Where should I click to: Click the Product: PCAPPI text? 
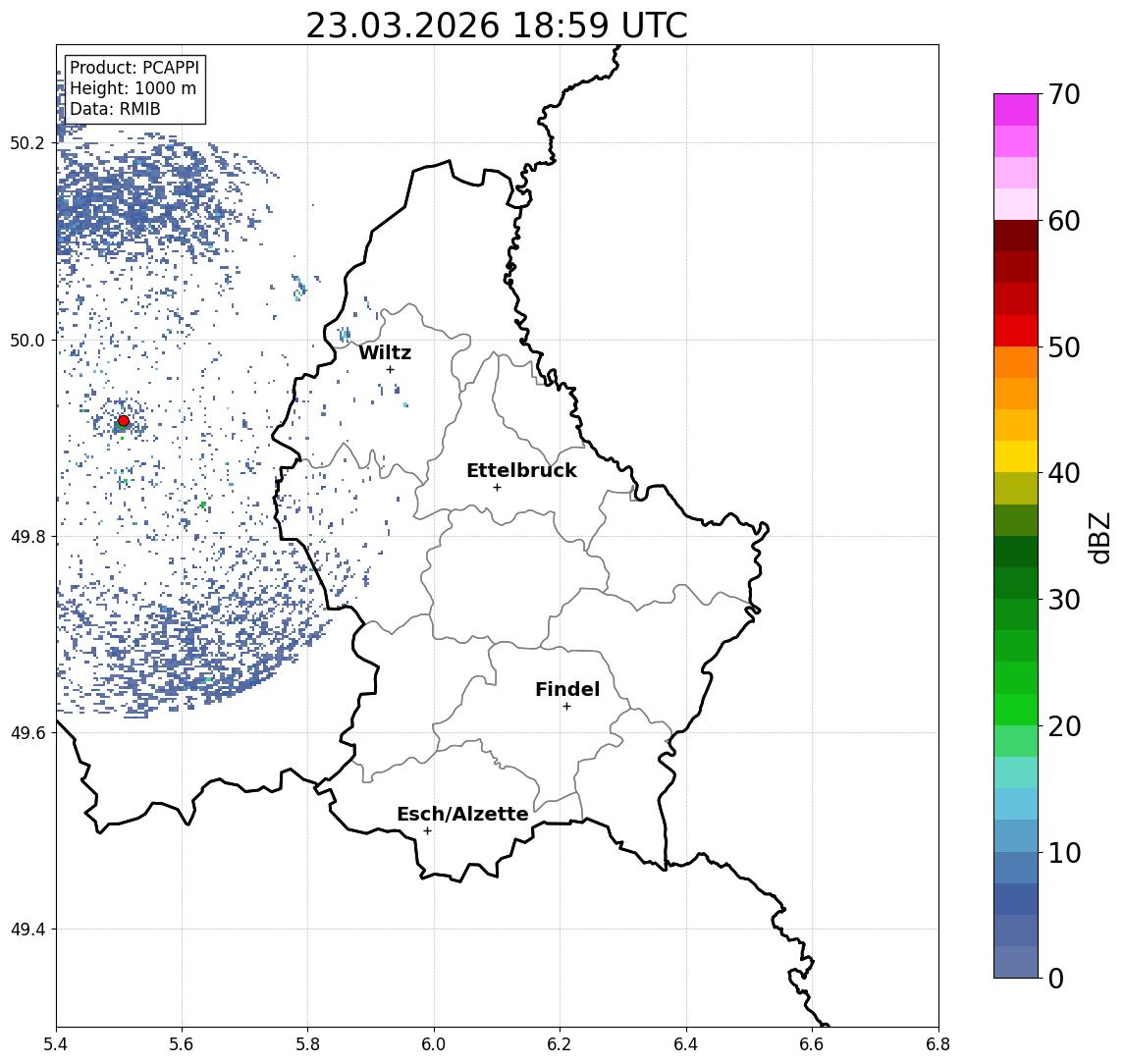click(134, 68)
